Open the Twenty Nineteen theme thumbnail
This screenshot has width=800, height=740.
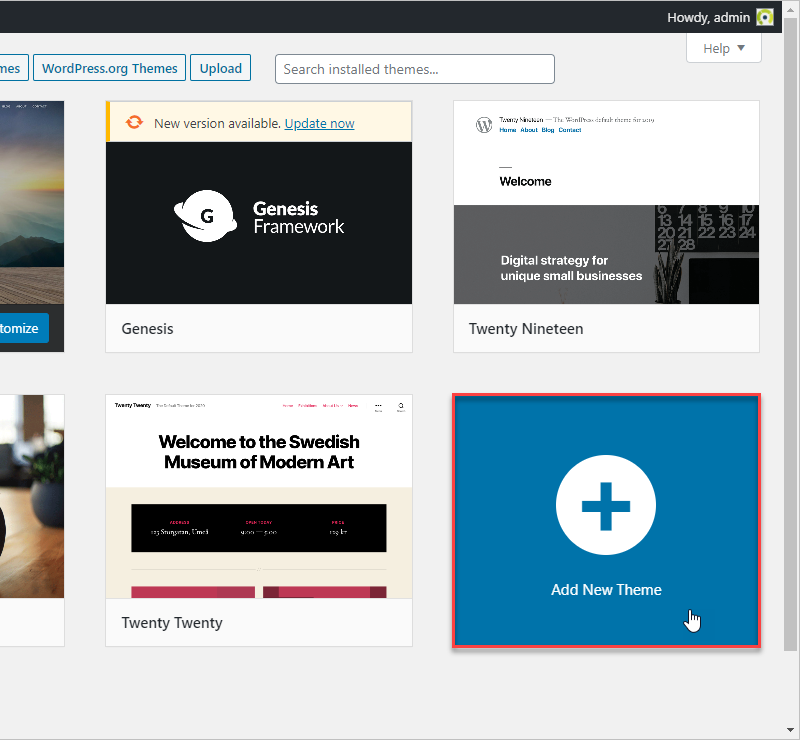tap(606, 203)
